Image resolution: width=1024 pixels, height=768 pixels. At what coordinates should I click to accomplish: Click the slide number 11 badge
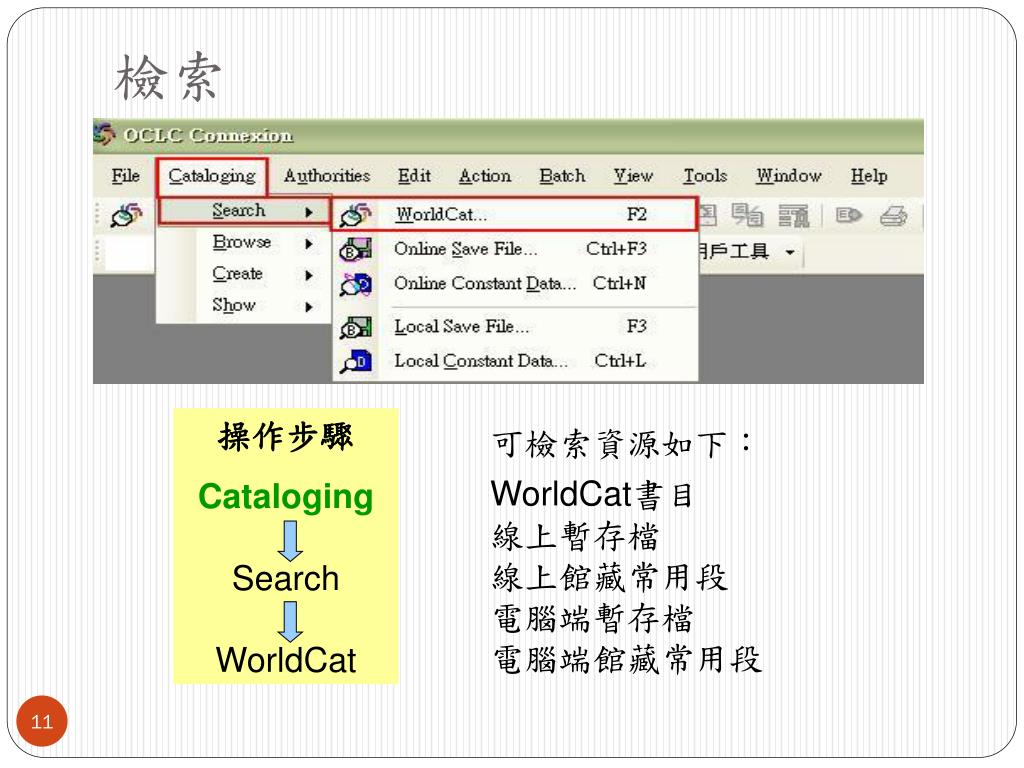click(42, 721)
